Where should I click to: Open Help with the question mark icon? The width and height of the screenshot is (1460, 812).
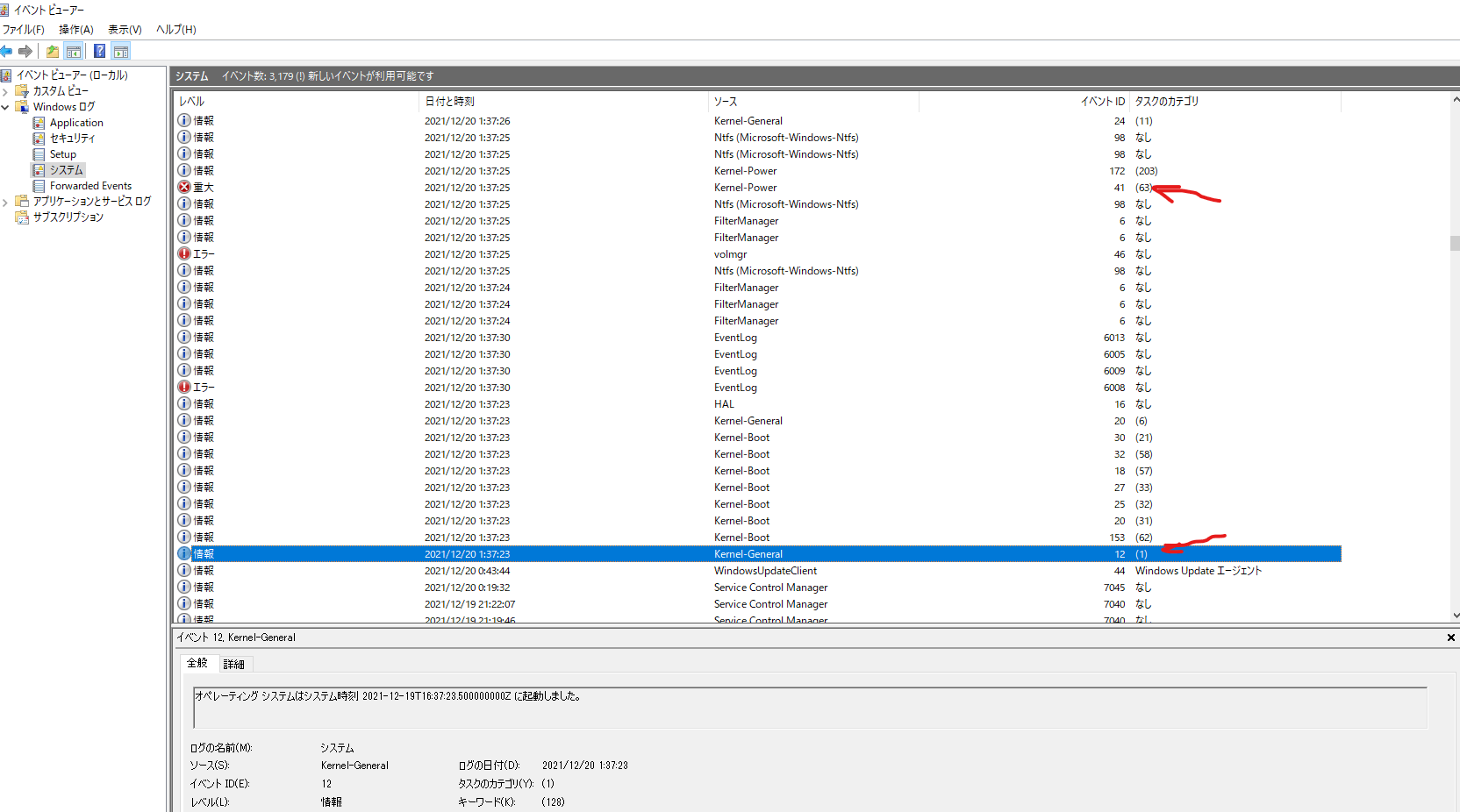click(100, 51)
